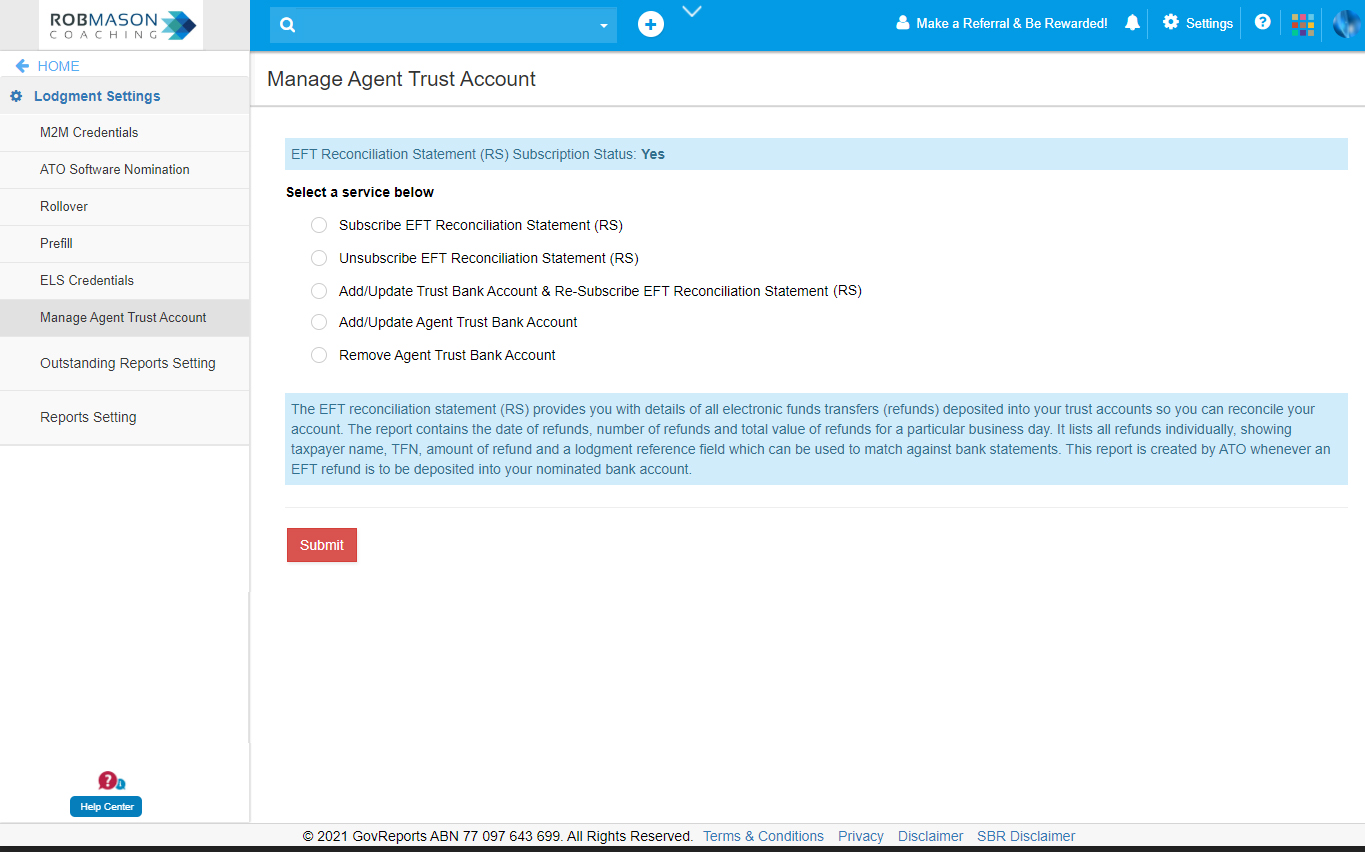1365x852 pixels.
Task: Click the magnifier search icon
Action: tap(288, 25)
